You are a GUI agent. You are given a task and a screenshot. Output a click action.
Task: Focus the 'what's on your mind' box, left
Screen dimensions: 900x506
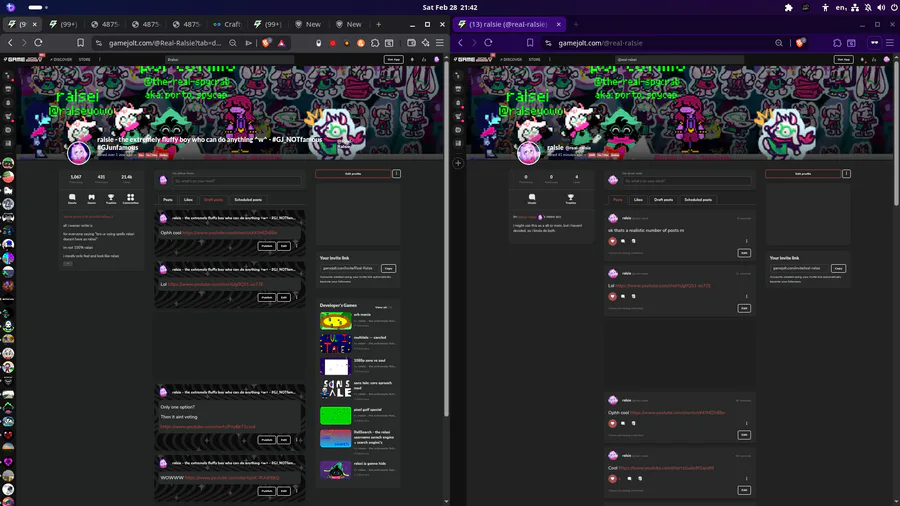tap(237, 181)
